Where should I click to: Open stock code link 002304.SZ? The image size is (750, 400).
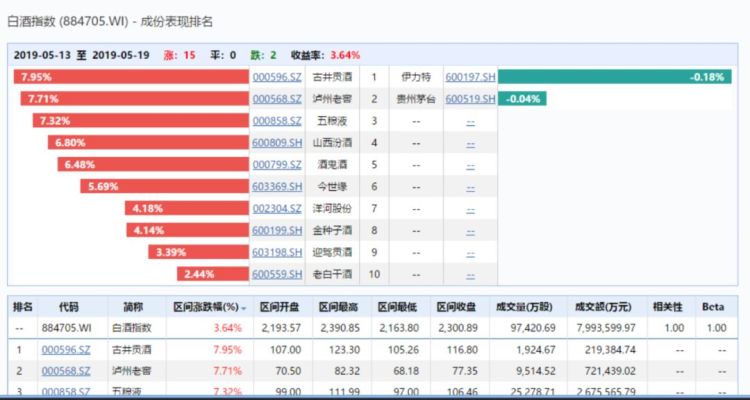[x=277, y=209]
